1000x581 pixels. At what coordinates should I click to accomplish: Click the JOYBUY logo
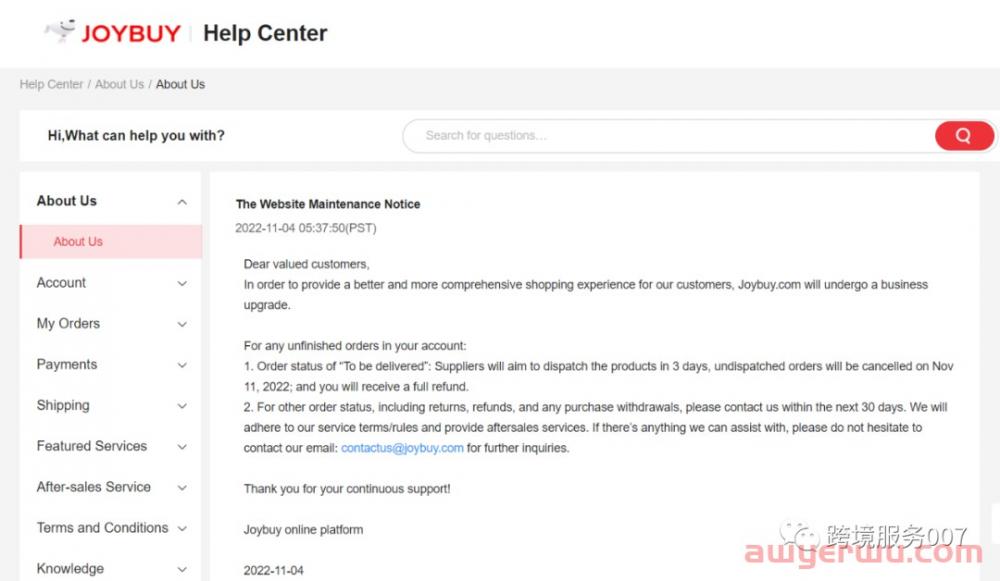pos(113,32)
